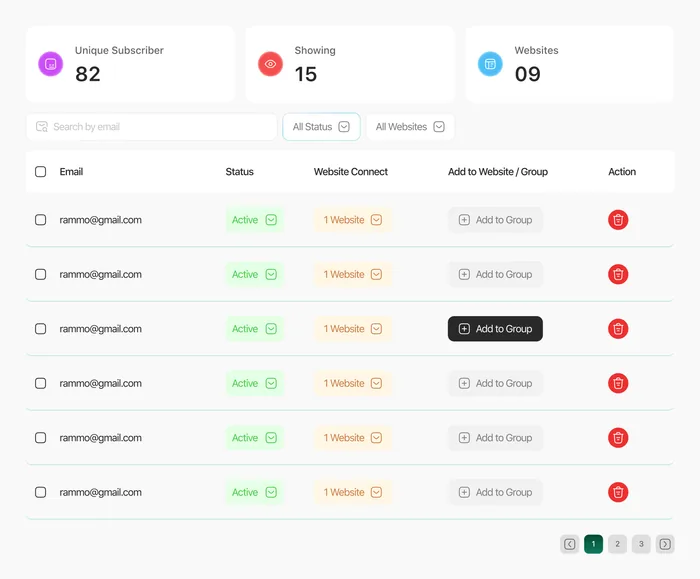The image size is (700, 579).
Task: Click the Email column header
Action: [x=71, y=171]
